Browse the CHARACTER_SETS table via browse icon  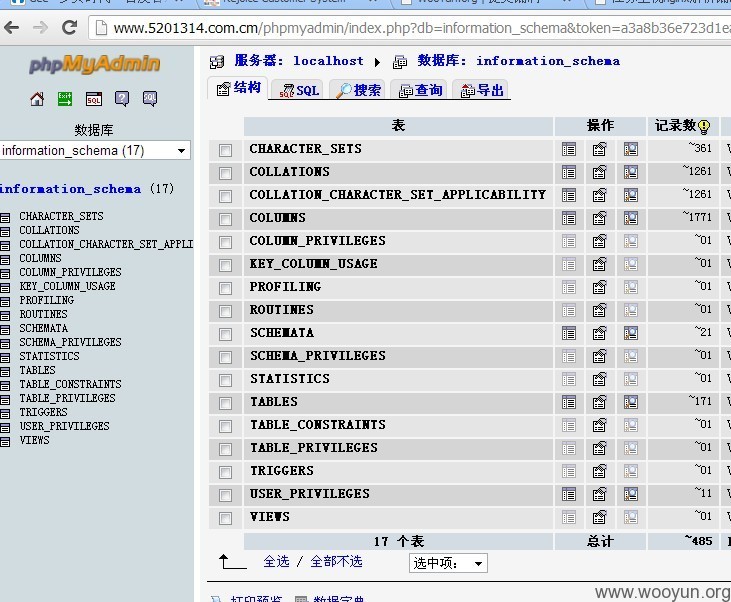pos(569,149)
